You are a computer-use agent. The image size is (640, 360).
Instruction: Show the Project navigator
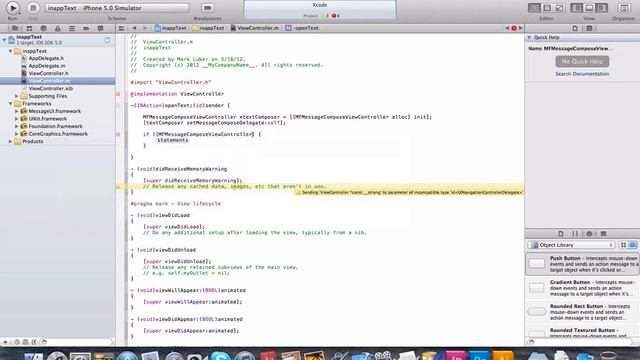(x=15, y=28)
